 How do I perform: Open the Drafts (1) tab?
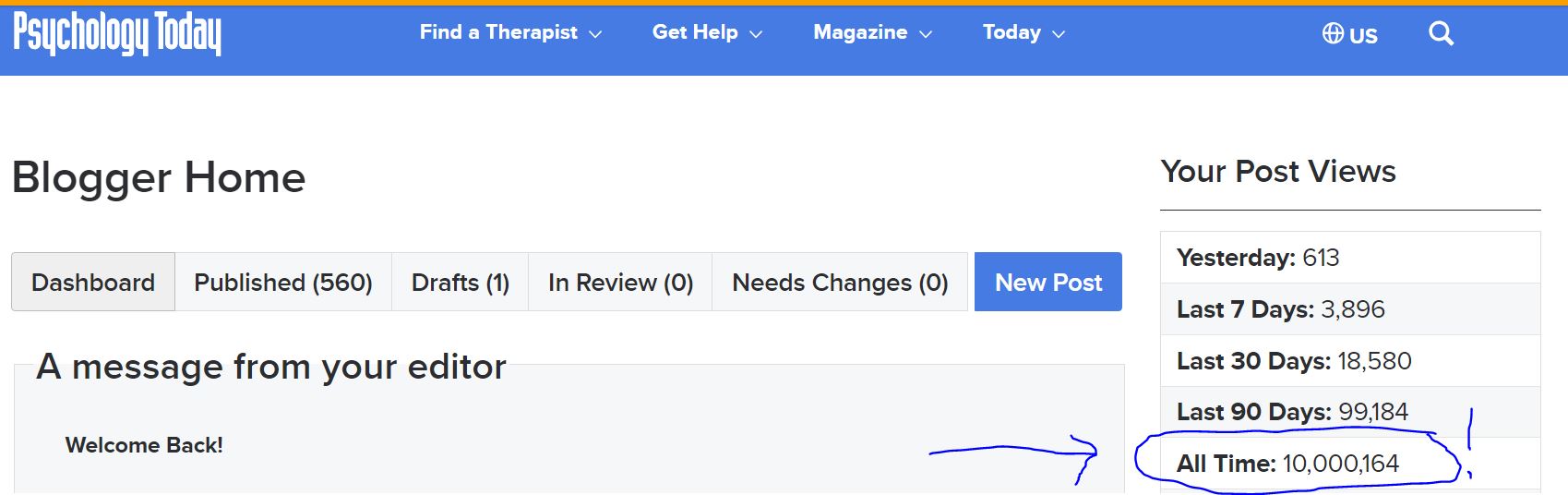pyautogui.click(x=461, y=282)
